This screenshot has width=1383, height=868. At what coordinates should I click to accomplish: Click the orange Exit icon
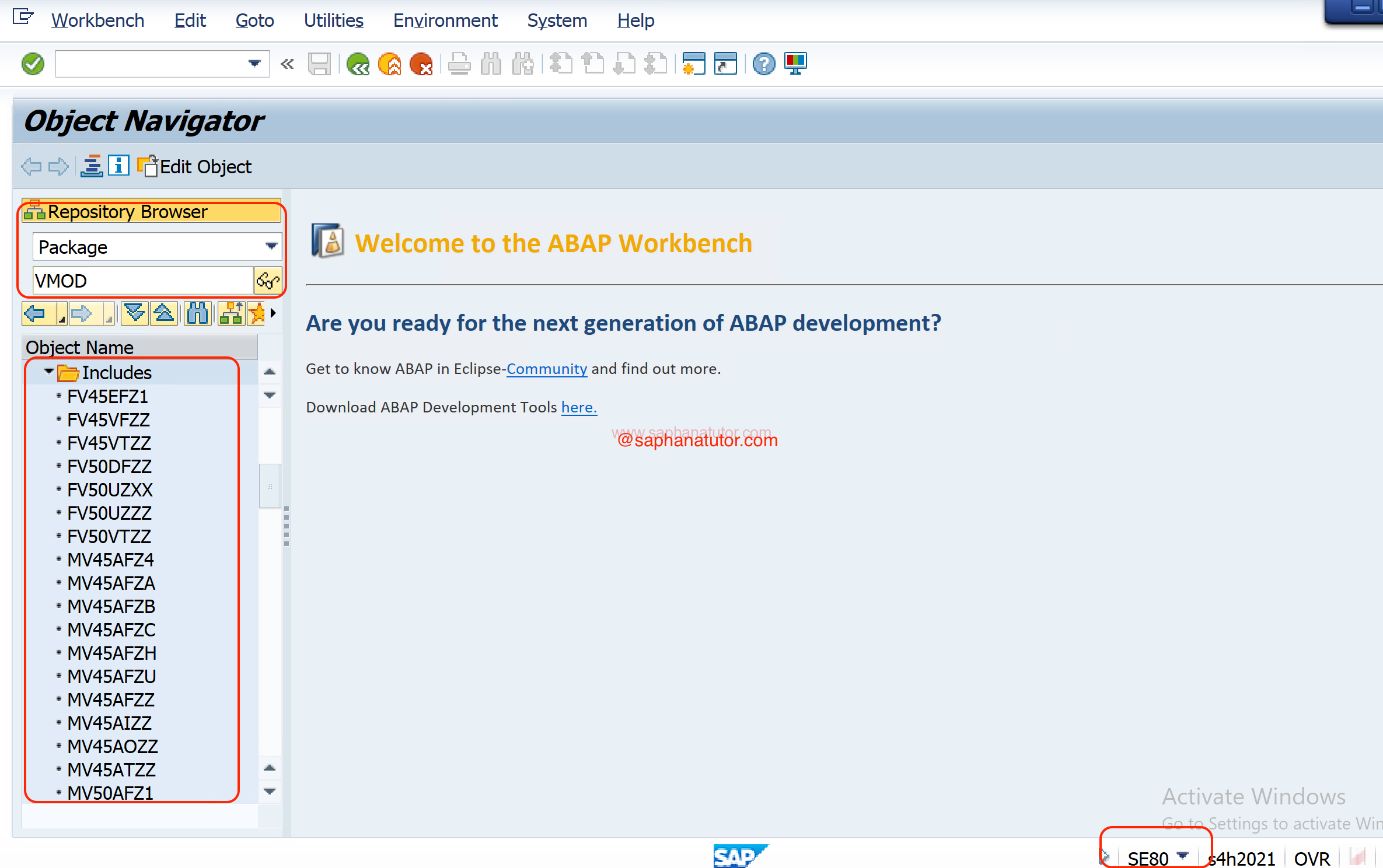pos(389,64)
